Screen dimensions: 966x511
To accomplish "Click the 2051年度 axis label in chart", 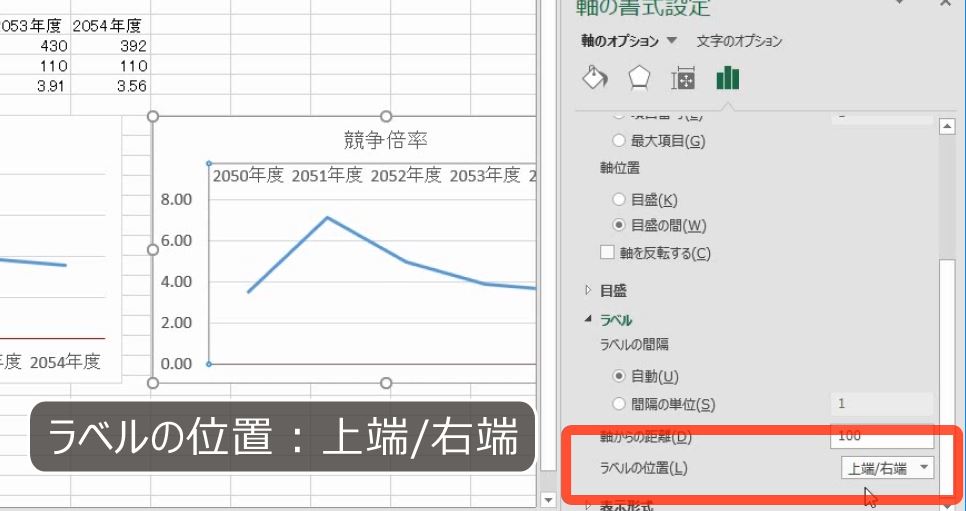I will click(327, 176).
